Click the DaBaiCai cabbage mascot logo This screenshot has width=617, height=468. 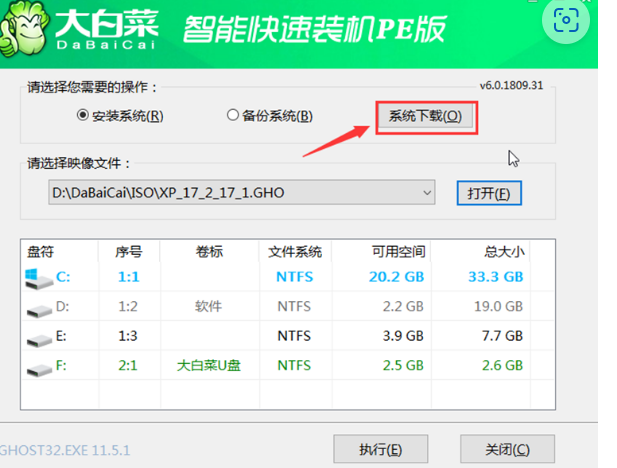(x=24, y=29)
